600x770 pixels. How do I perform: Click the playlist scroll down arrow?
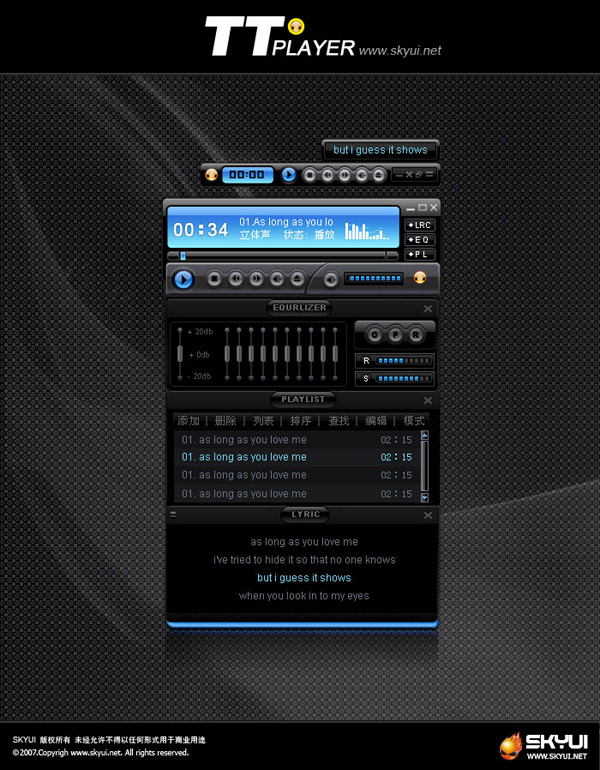pos(425,497)
